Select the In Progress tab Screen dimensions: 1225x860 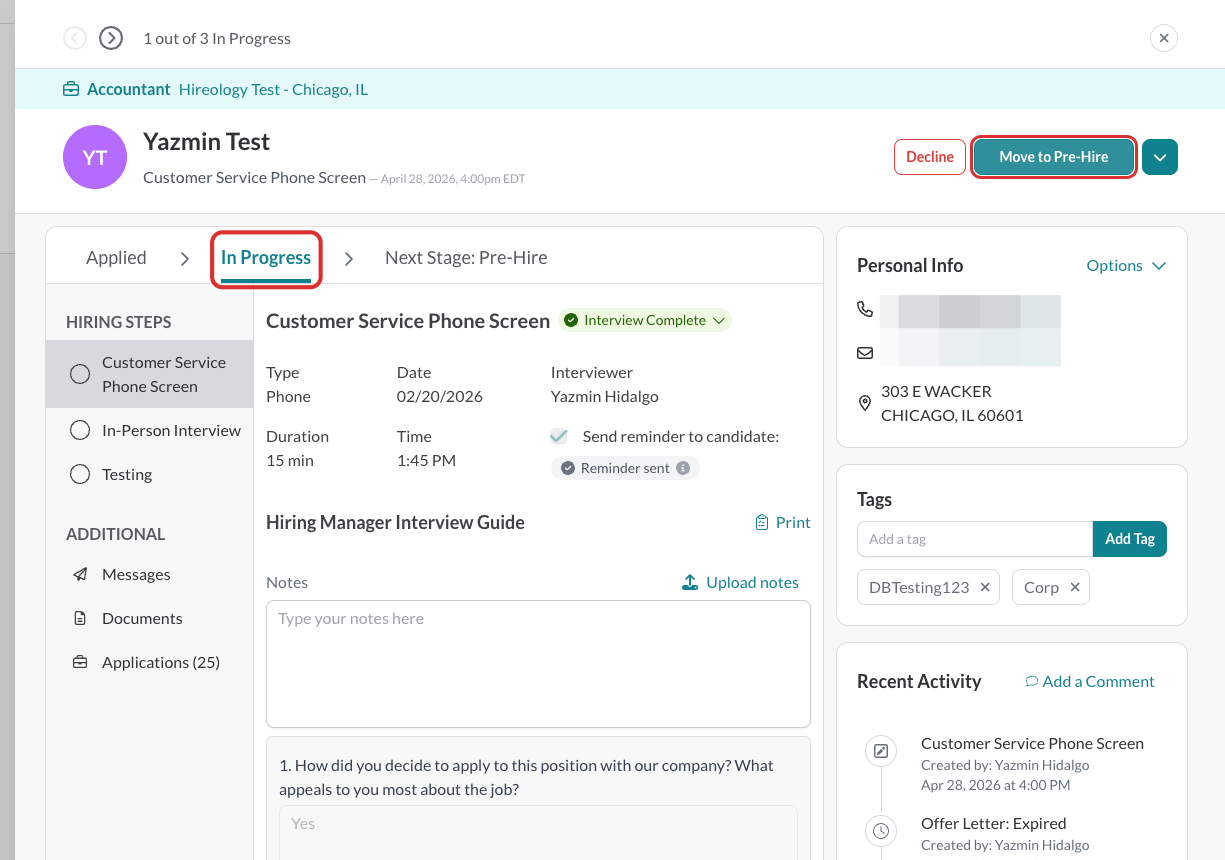click(266, 258)
